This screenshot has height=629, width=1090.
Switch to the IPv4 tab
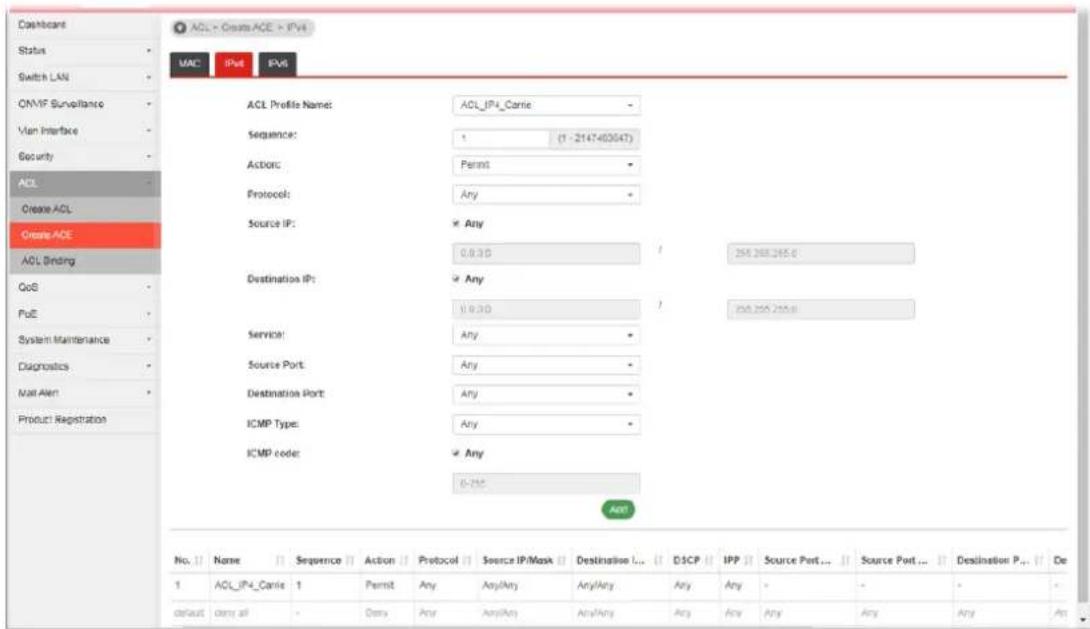click(234, 64)
